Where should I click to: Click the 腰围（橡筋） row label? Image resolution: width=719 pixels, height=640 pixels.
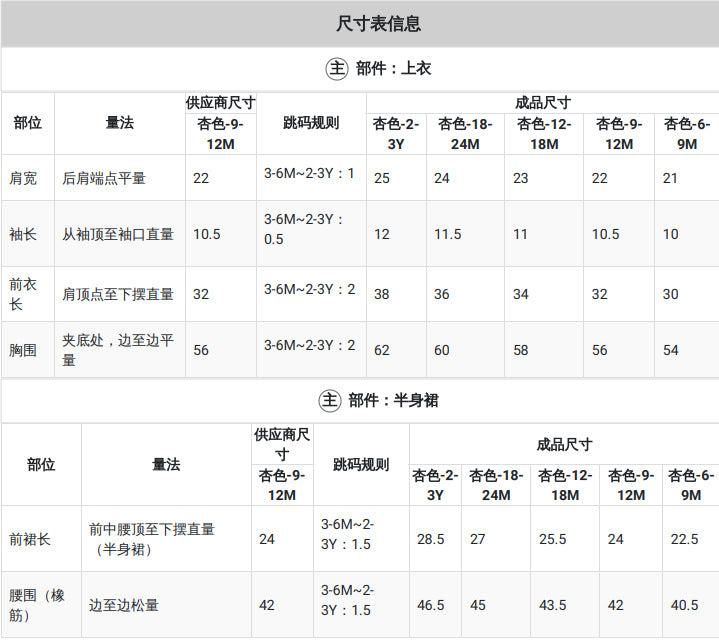pos(37,605)
